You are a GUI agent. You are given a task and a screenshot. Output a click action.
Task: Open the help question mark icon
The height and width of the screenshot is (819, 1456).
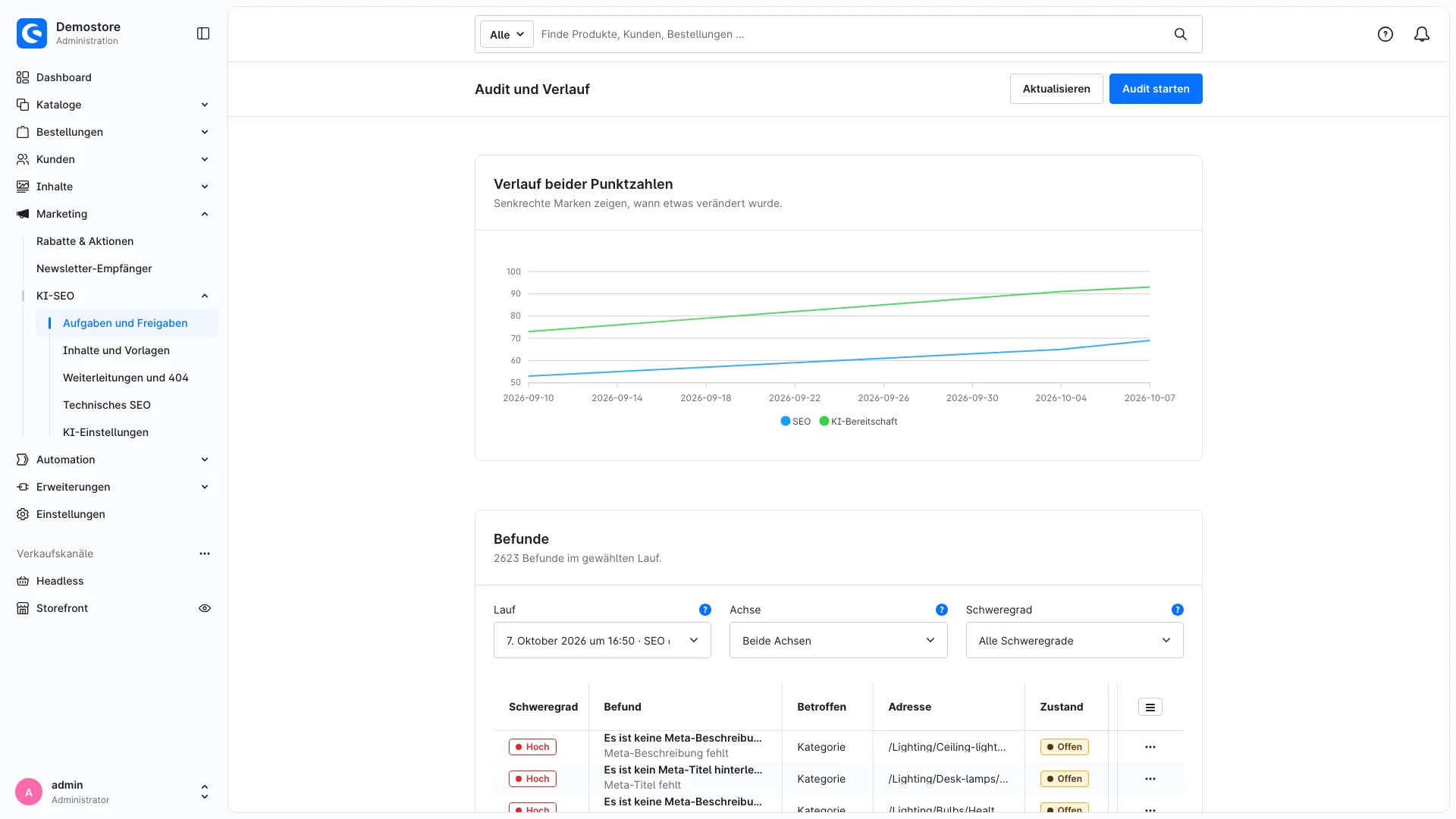[1385, 34]
